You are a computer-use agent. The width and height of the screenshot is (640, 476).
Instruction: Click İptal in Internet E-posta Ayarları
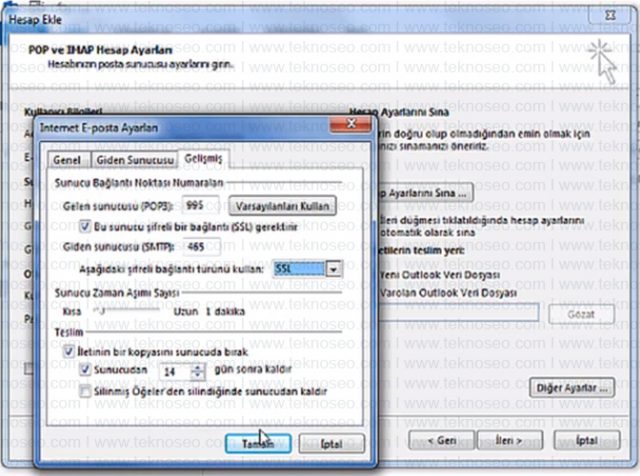pyautogui.click(x=331, y=443)
